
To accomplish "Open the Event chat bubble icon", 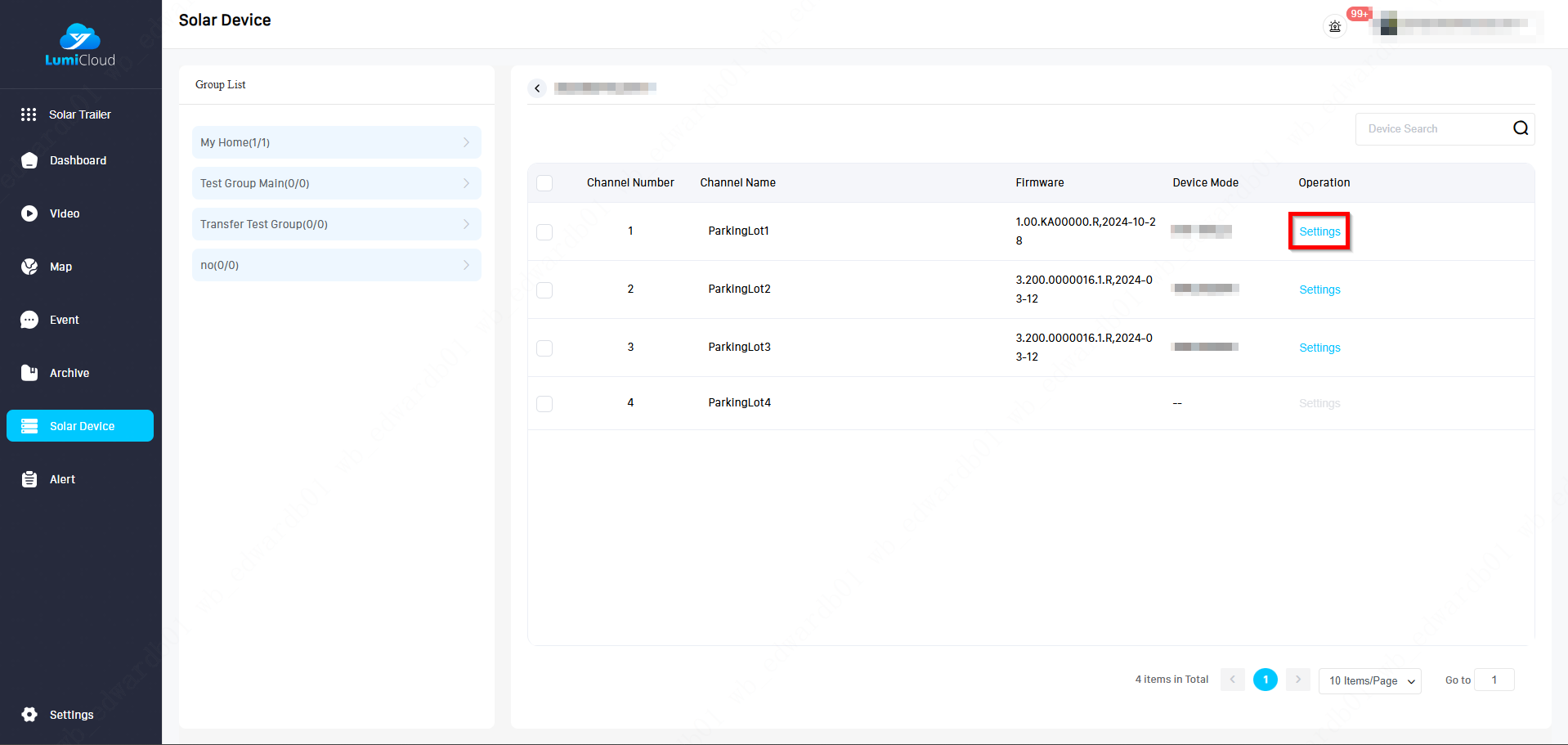I will pyautogui.click(x=29, y=320).
